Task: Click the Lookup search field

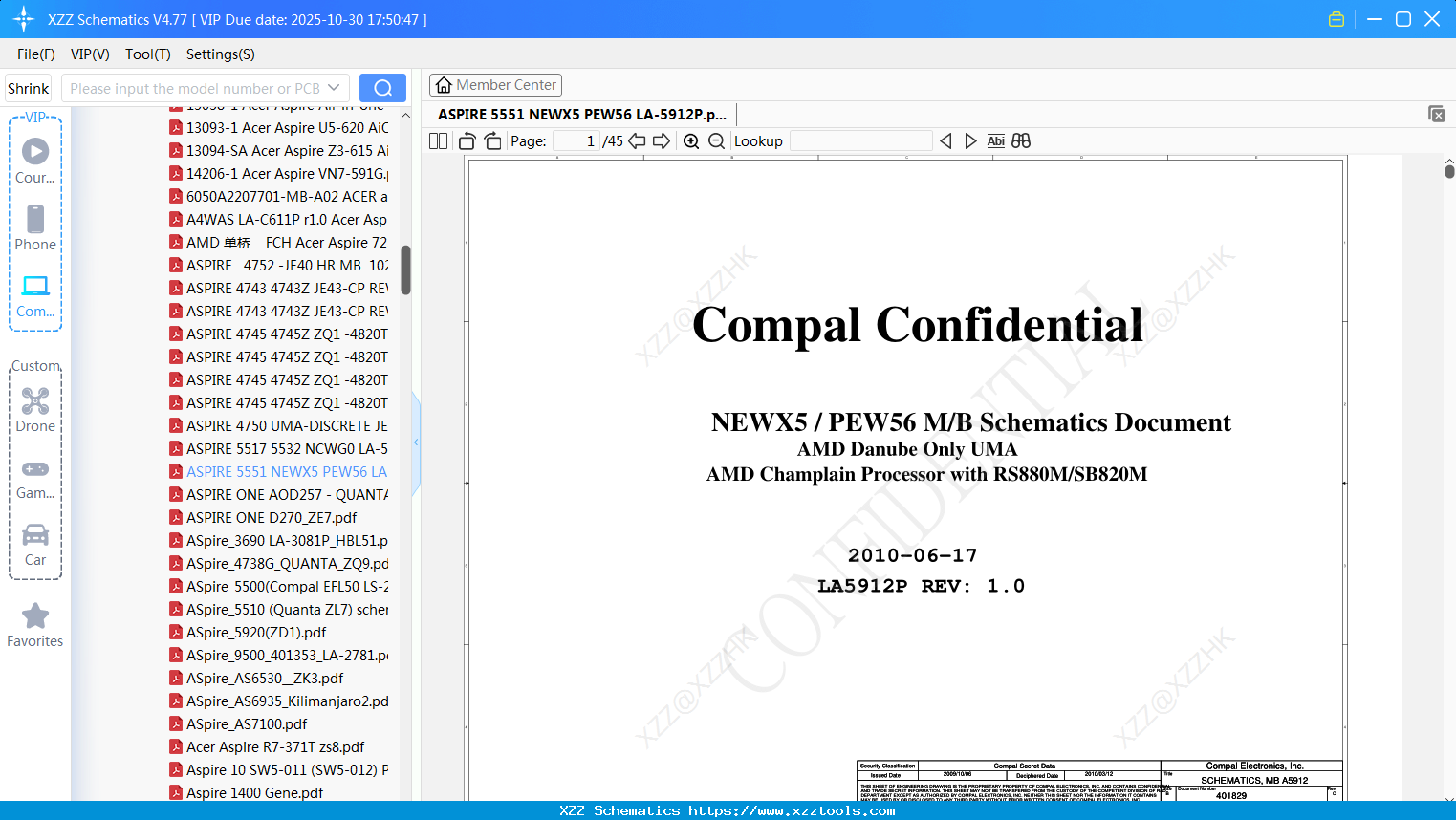Action: coord(861,140)
